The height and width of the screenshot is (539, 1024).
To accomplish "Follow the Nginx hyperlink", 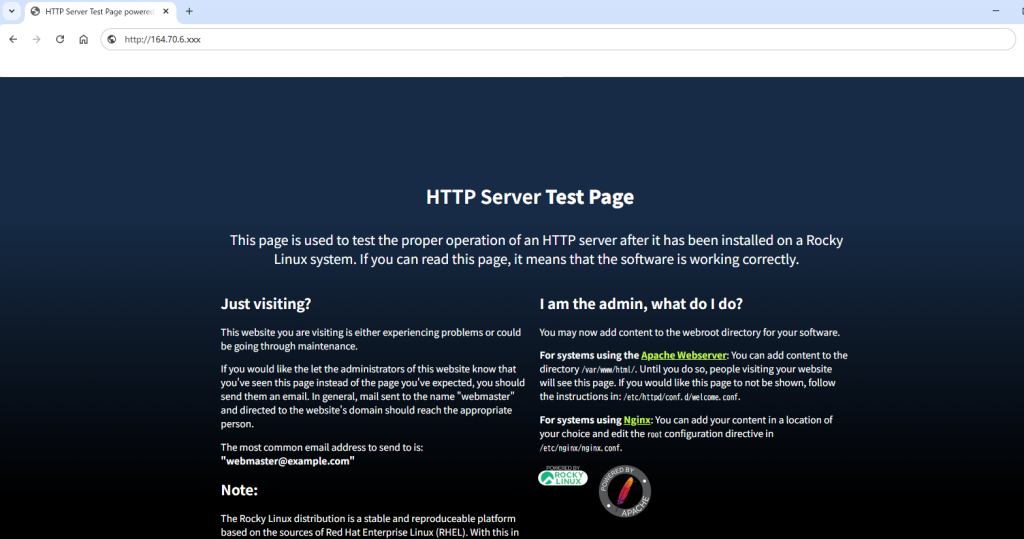I will click(x=637, y=420).
